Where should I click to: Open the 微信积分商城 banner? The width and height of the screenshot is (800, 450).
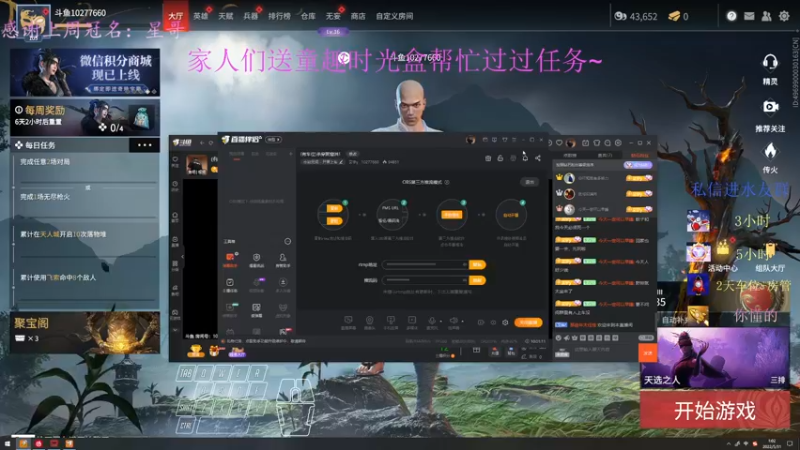[85, 72]
